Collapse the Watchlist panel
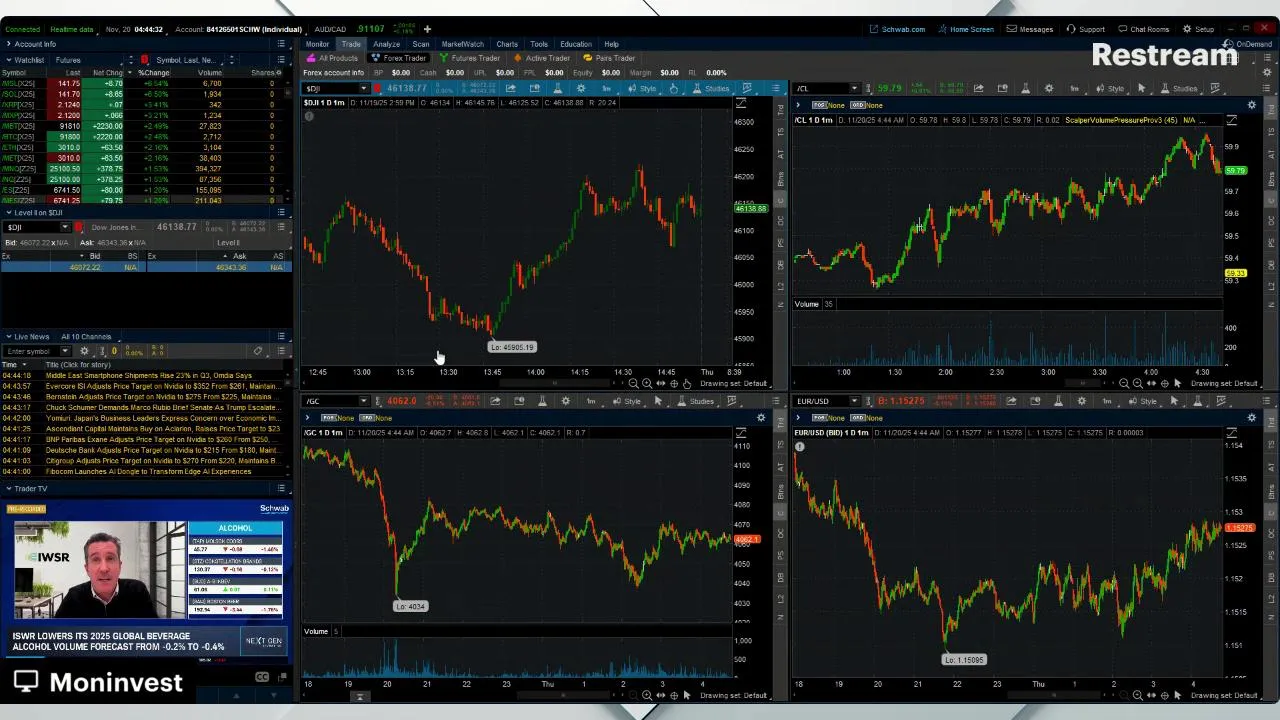The width and height of the screenshot is (1280, 720). [x=8, y=60]
